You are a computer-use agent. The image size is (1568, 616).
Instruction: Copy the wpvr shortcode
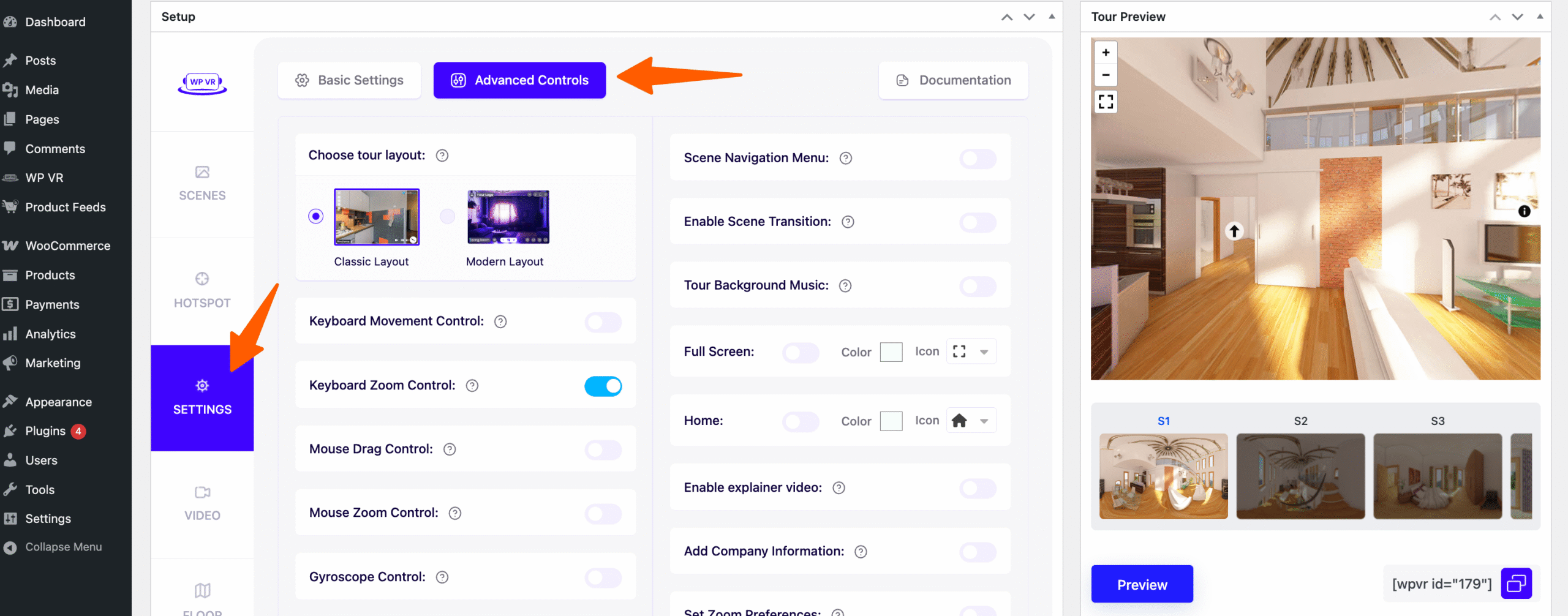1516,584
